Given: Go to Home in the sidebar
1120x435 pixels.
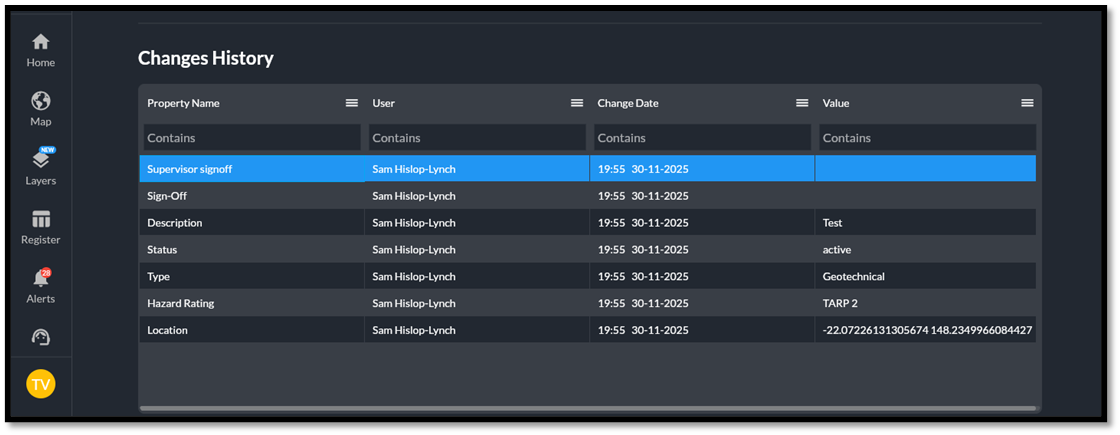Looking at the screenshot, I should click(40, 49).
